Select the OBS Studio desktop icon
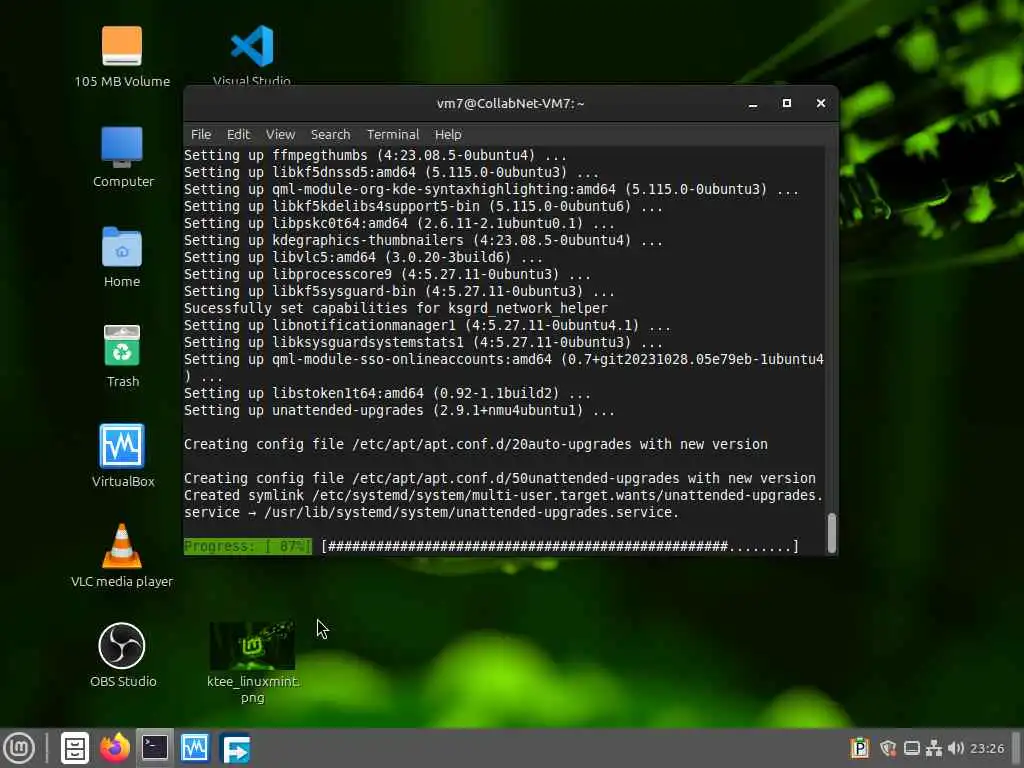The width and height of the screenshot is (1024, 768). coord(123,655)
